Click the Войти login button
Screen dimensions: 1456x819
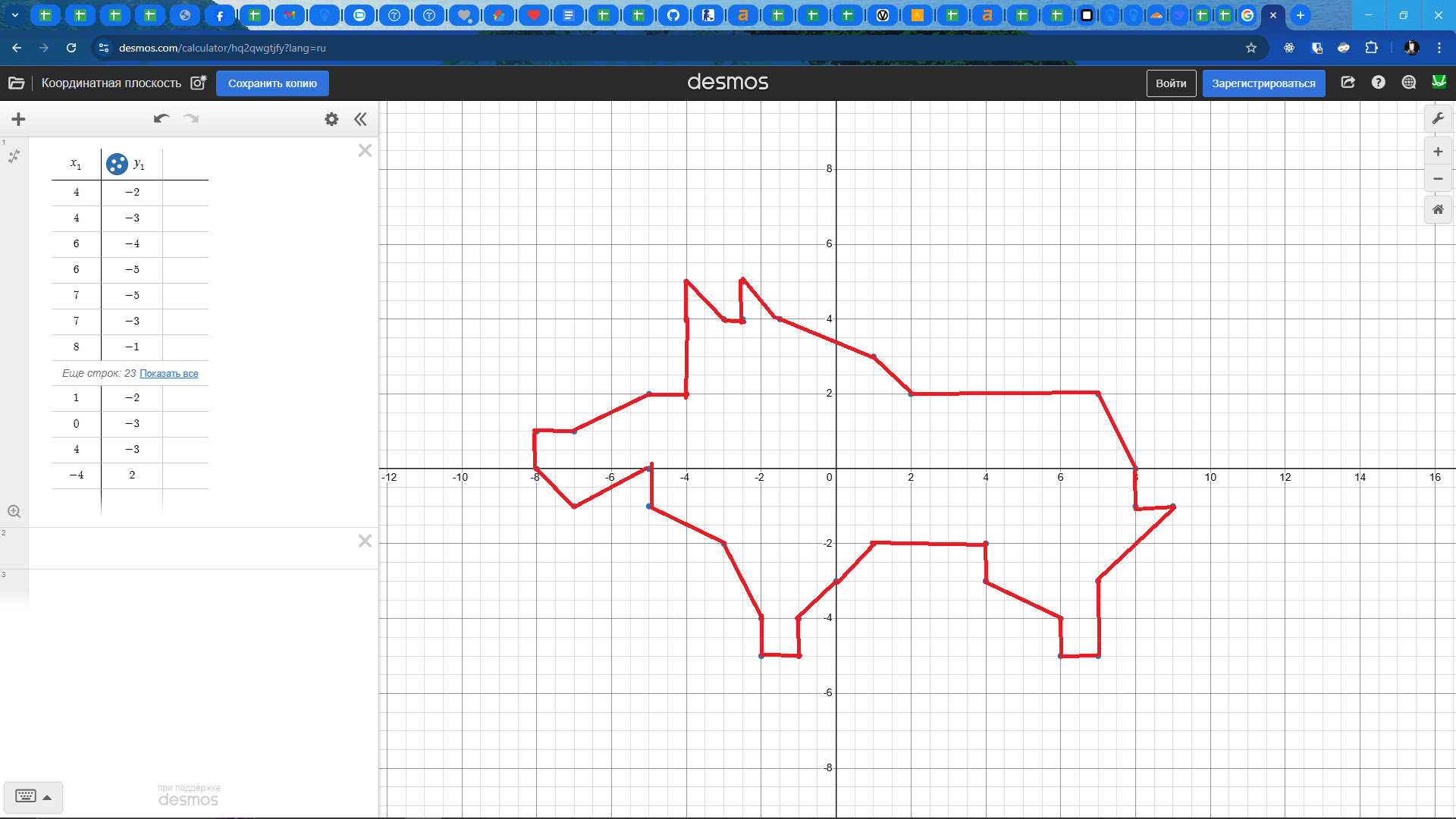coord(1170,83)
